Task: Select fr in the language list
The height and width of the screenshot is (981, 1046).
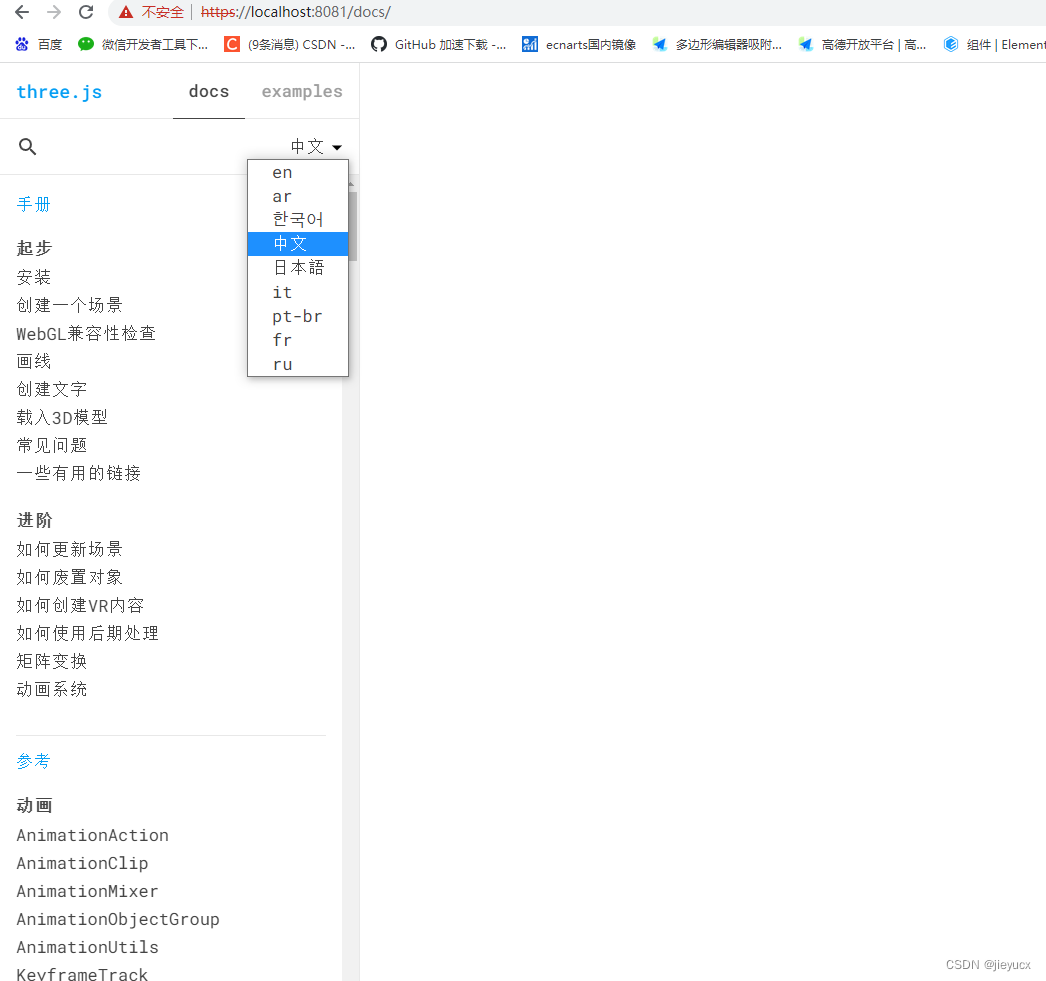Action: pyautogui.click(x=298, y=340)
